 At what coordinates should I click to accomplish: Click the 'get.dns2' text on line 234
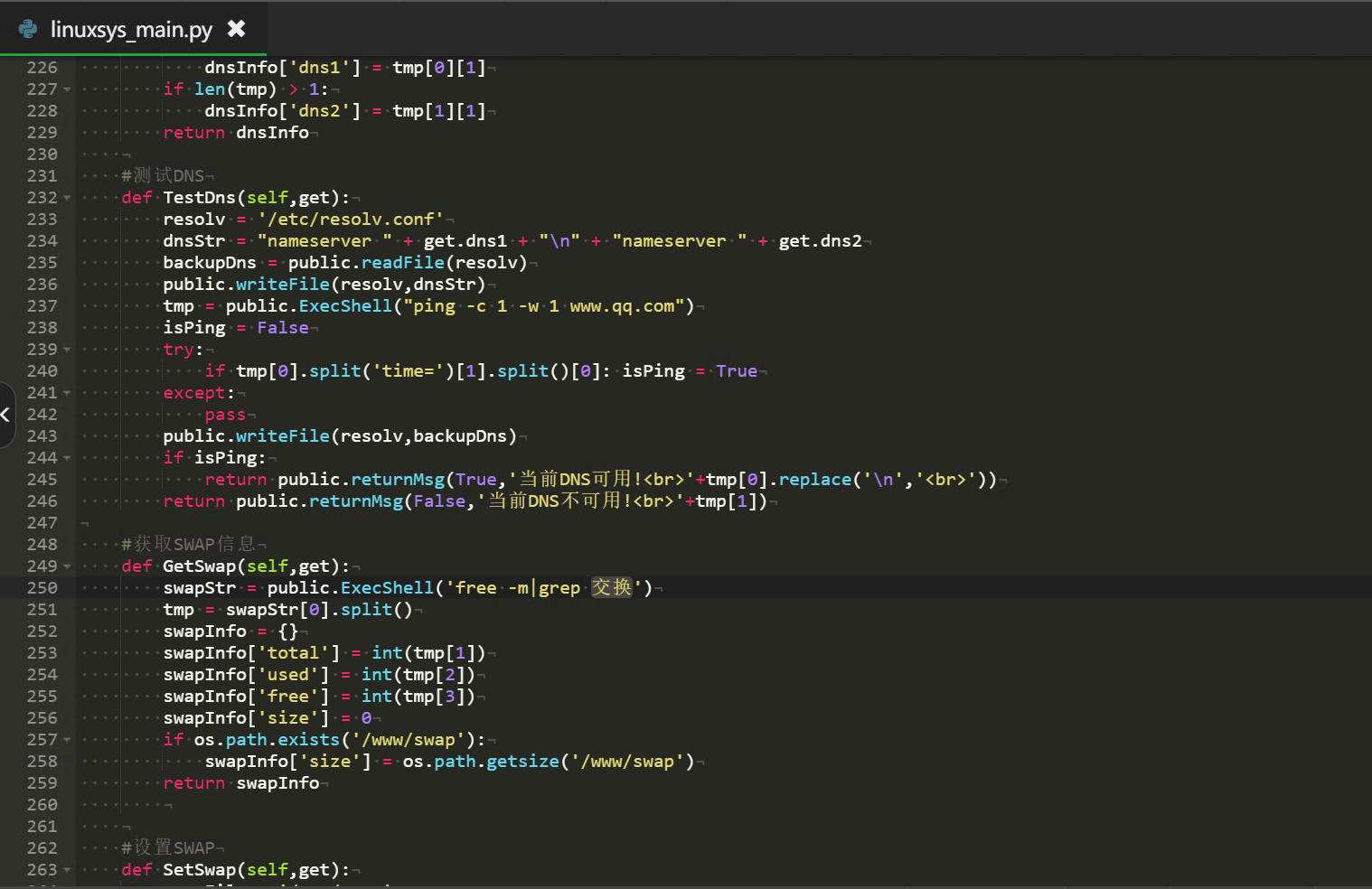[x=821, y=241]
